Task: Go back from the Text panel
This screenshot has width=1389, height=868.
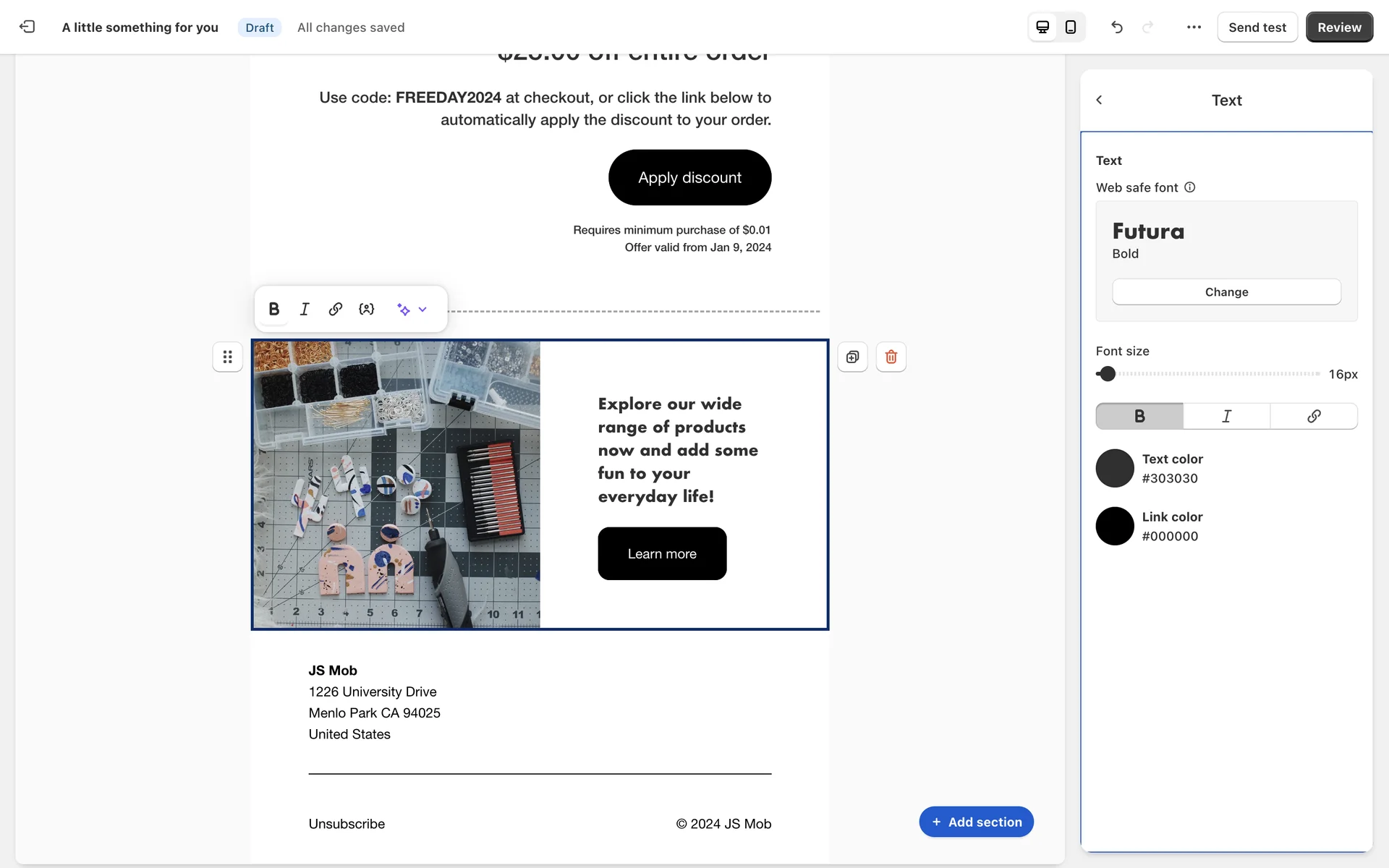Action: (1099, 100)
